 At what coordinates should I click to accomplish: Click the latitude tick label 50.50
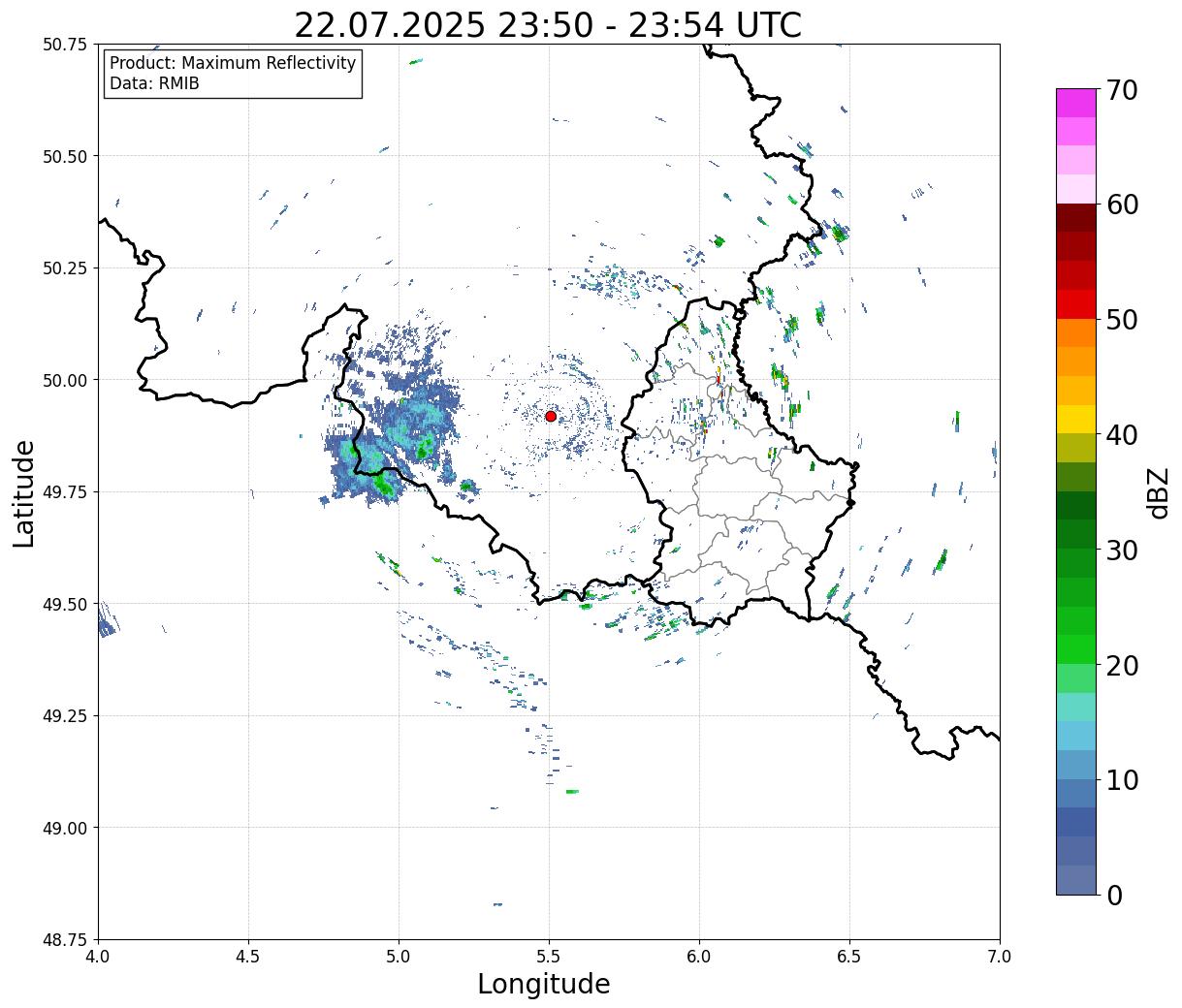click(66, 156)
